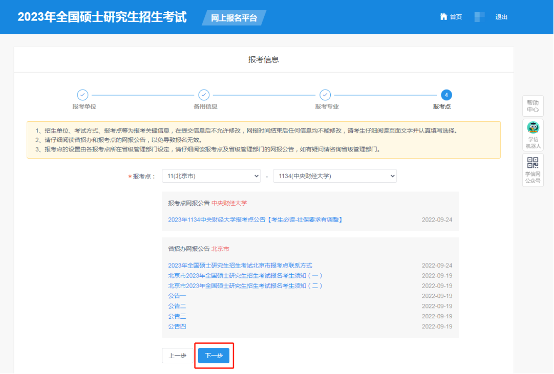Open the 11(北京市) province dropdown
This screenshot has height=374, width=554.
coord(211,176)
